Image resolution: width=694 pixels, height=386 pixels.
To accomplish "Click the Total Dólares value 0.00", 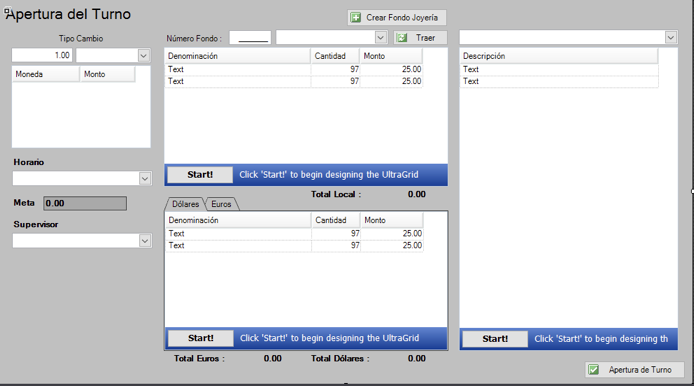I will click(416, 359).
